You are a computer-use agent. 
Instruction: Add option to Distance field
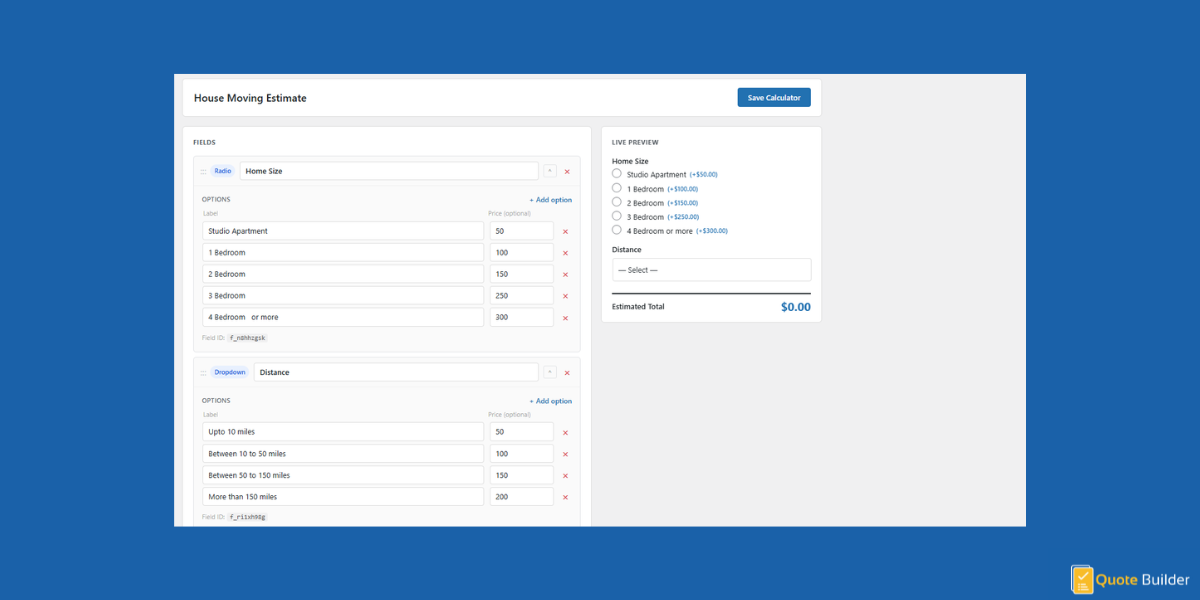click(x=550, y=401)
